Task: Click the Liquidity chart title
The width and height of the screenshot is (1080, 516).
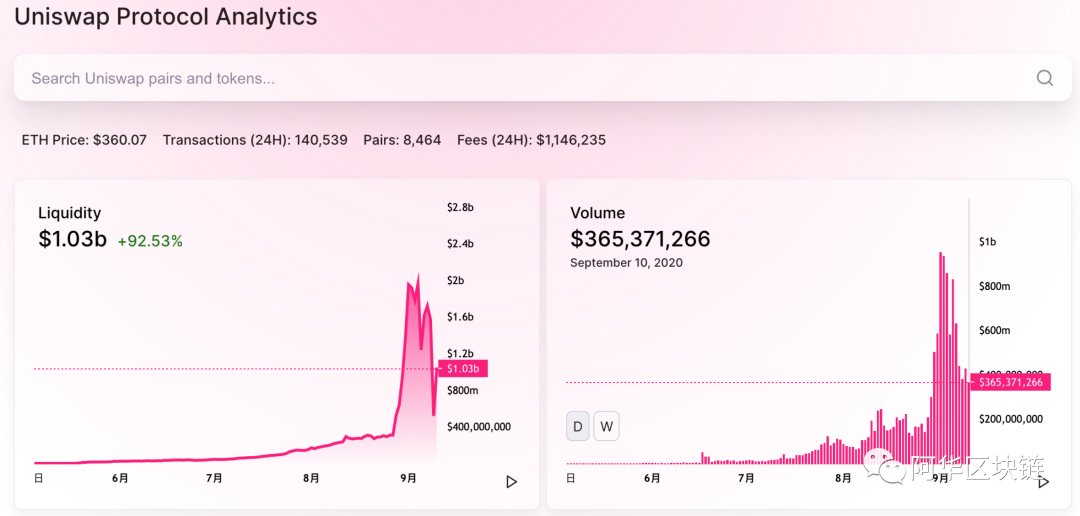Action: pos(70,213)
